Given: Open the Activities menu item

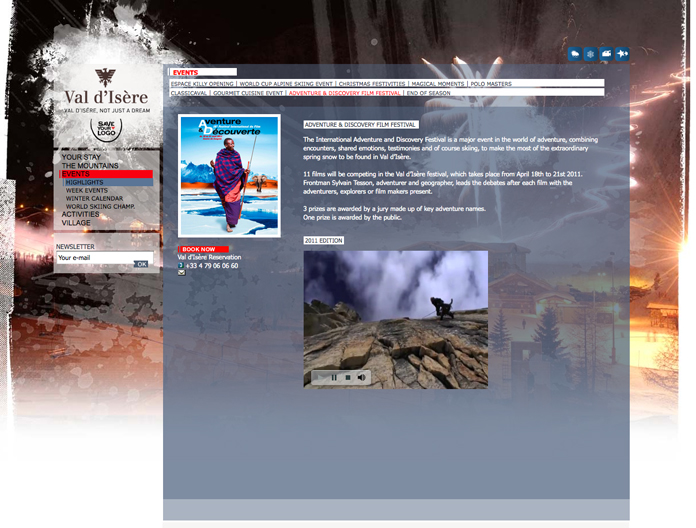Looking at the screenshot, I should point(81,214).
